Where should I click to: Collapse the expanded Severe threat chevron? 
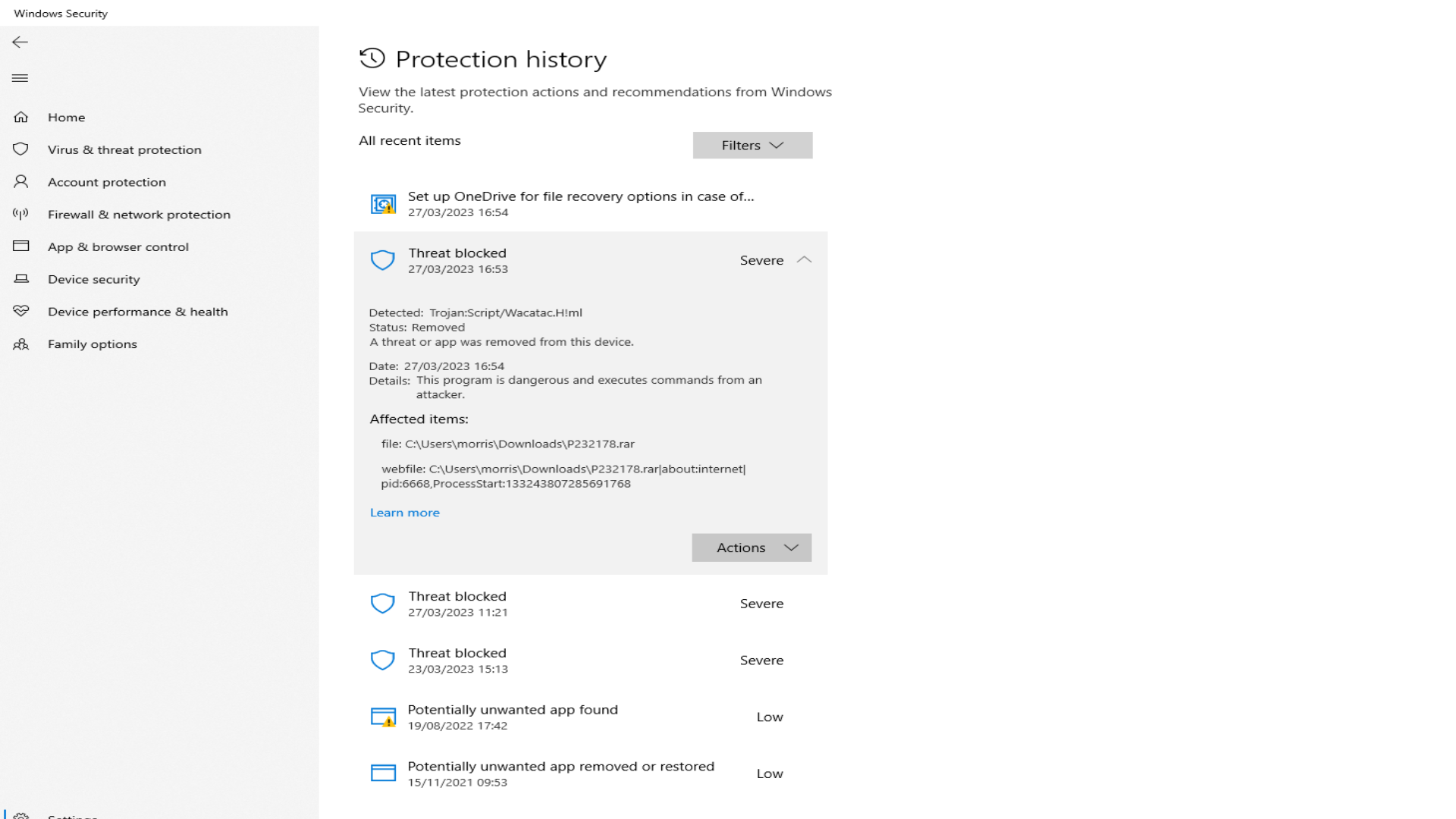click(805, 260)
